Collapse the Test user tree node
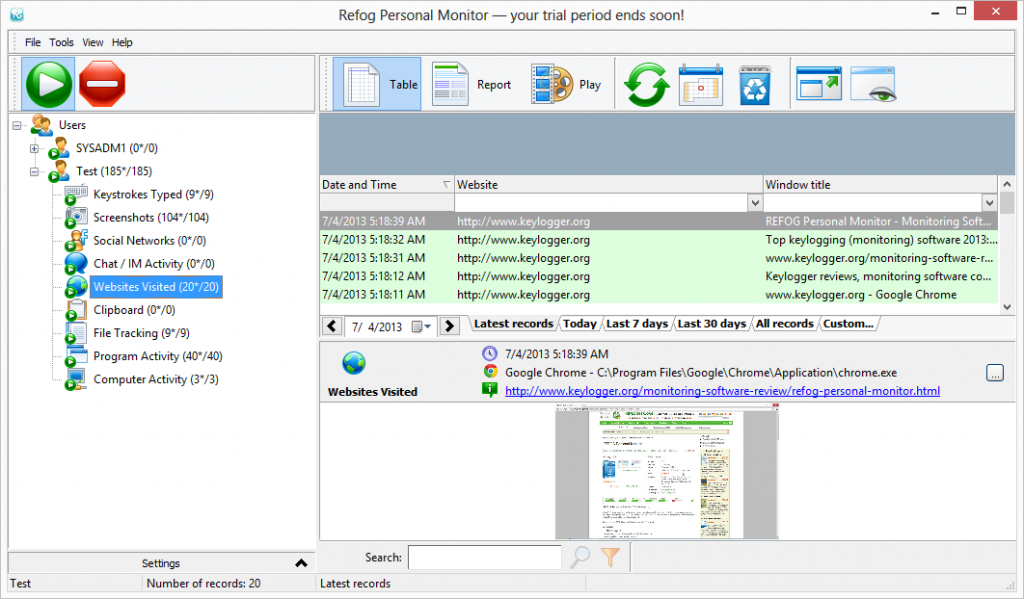The image size is (1024, 599). (x=35, y=172)
